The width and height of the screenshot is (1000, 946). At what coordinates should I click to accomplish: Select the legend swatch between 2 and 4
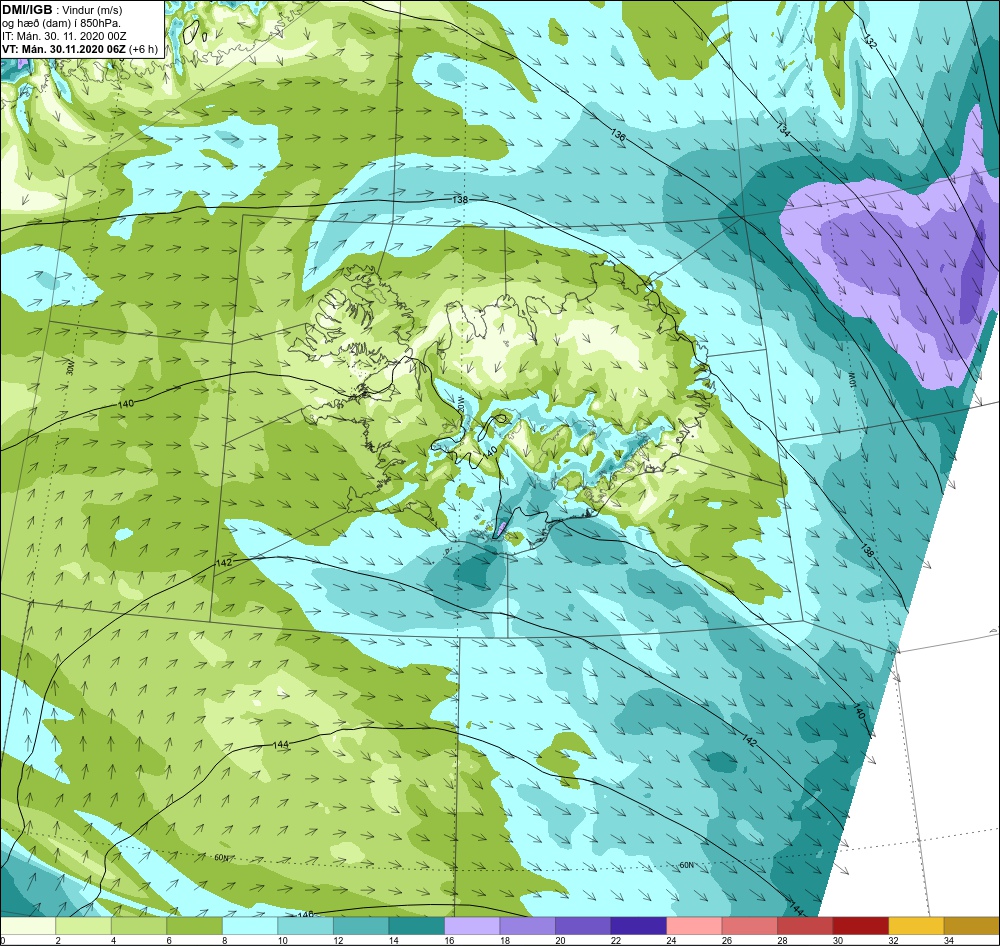(84, 926)
